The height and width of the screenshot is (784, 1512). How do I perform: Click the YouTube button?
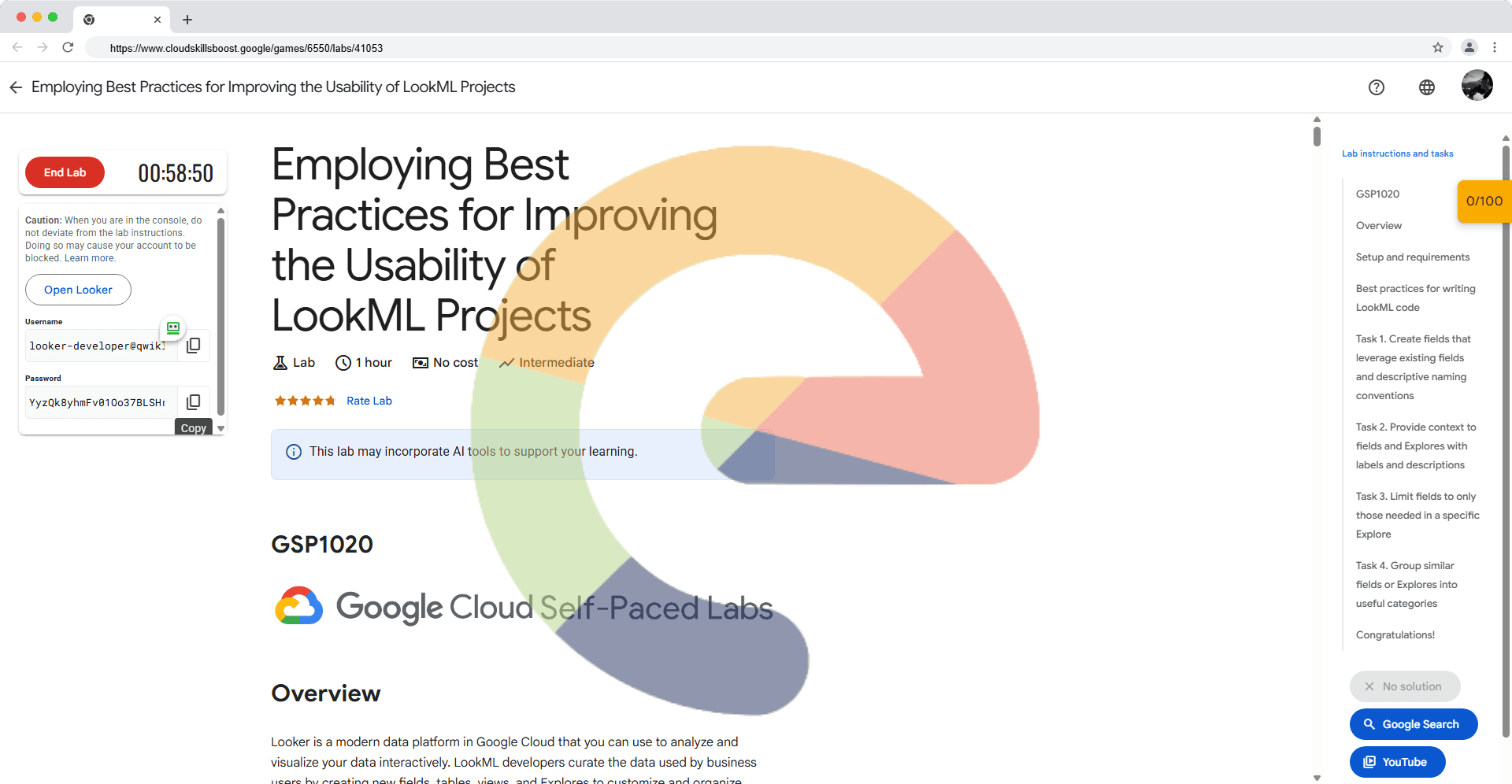pos(1397,762)
